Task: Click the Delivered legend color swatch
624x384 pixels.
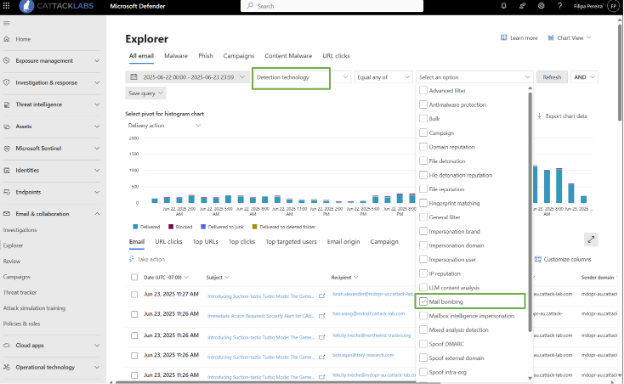Action: [x=135, y=227]
